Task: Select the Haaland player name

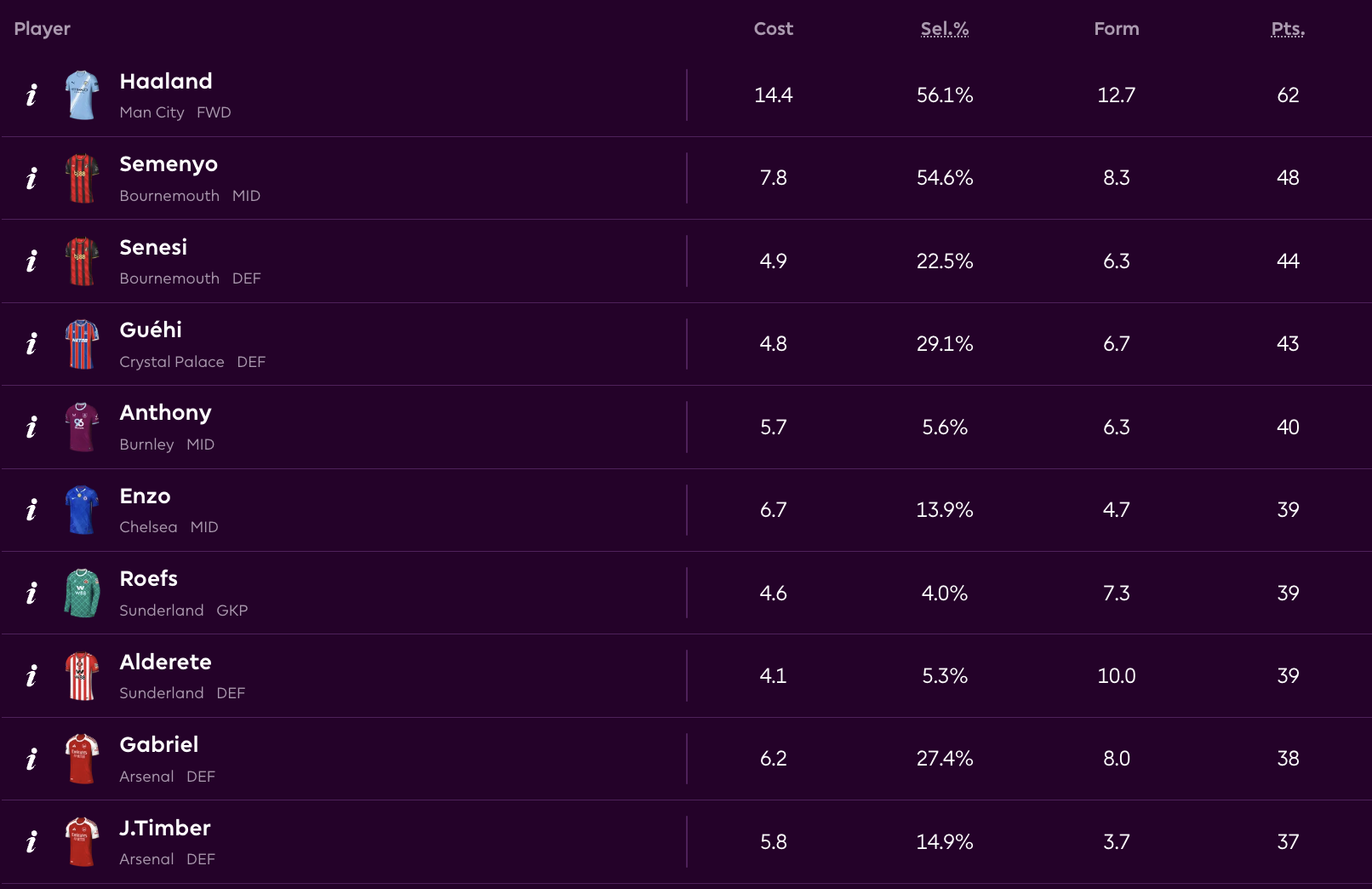Action: [166, 82]
